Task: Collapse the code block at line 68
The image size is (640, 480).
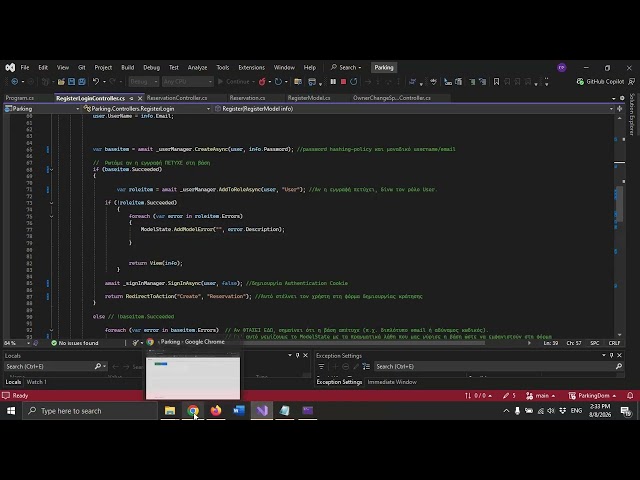Action: point(51,169)
